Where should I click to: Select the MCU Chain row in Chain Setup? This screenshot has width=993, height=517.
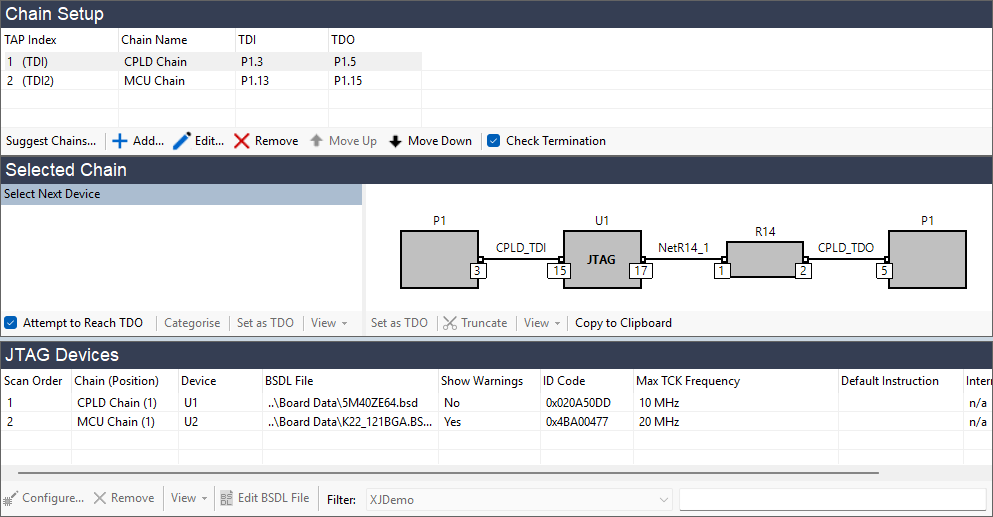tap(155, 81)
